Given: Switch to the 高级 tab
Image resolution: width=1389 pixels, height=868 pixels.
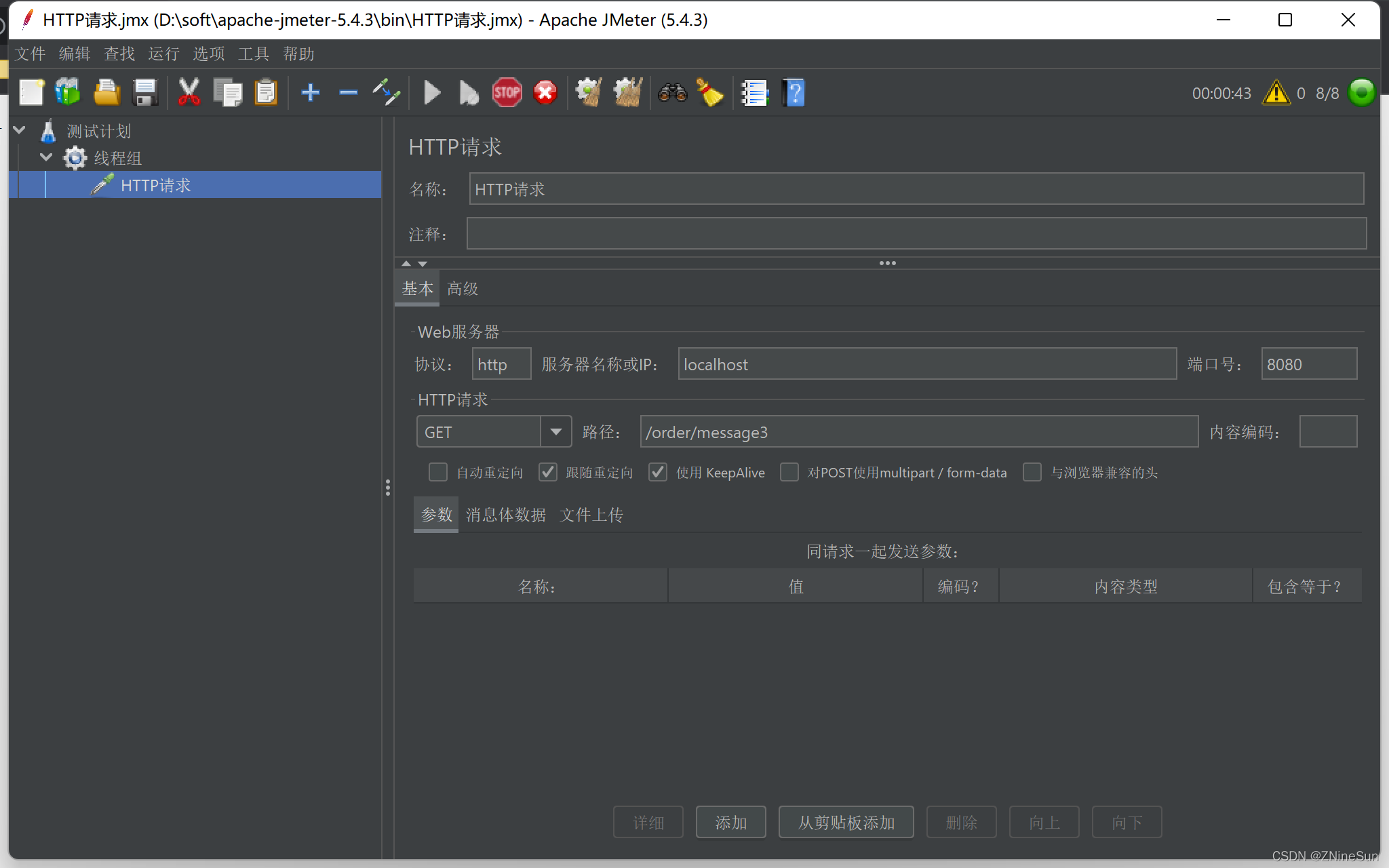Looking at the screenshot, I should (x=463, y=288).
